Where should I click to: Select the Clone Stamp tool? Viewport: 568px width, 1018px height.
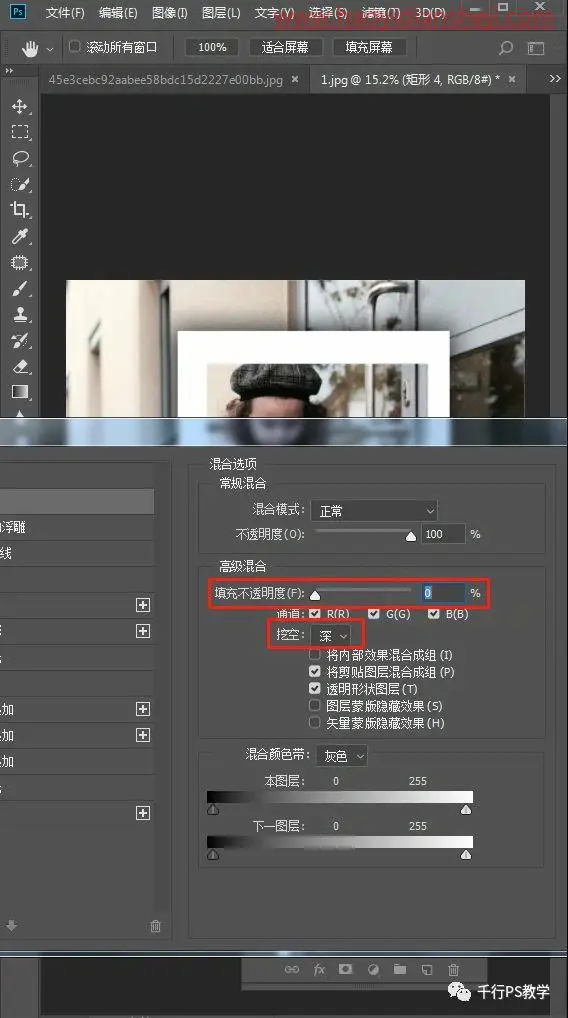pyautogui.click(x=19, y=314)
